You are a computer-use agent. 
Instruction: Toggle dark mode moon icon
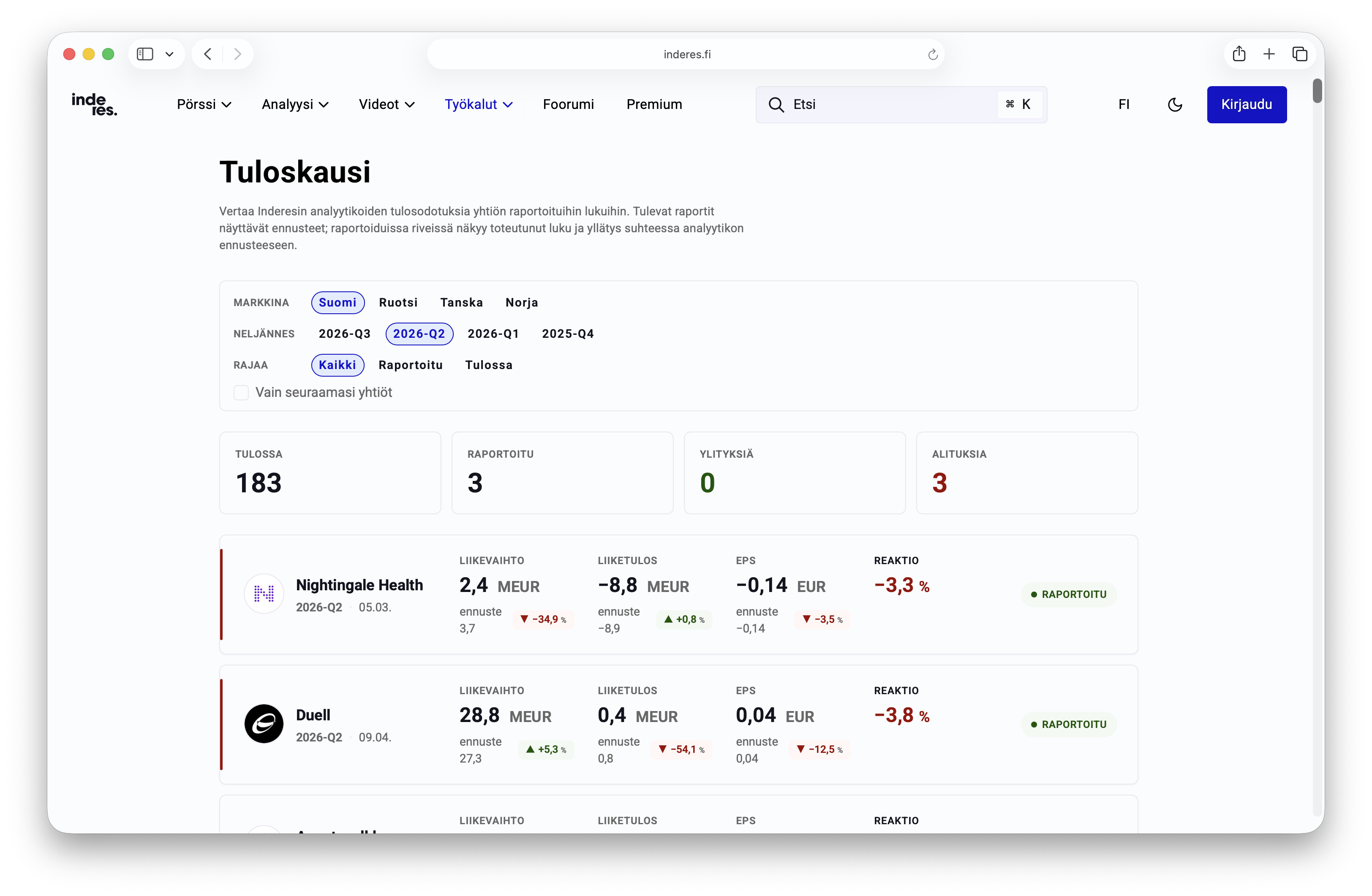coord(1174,104)
